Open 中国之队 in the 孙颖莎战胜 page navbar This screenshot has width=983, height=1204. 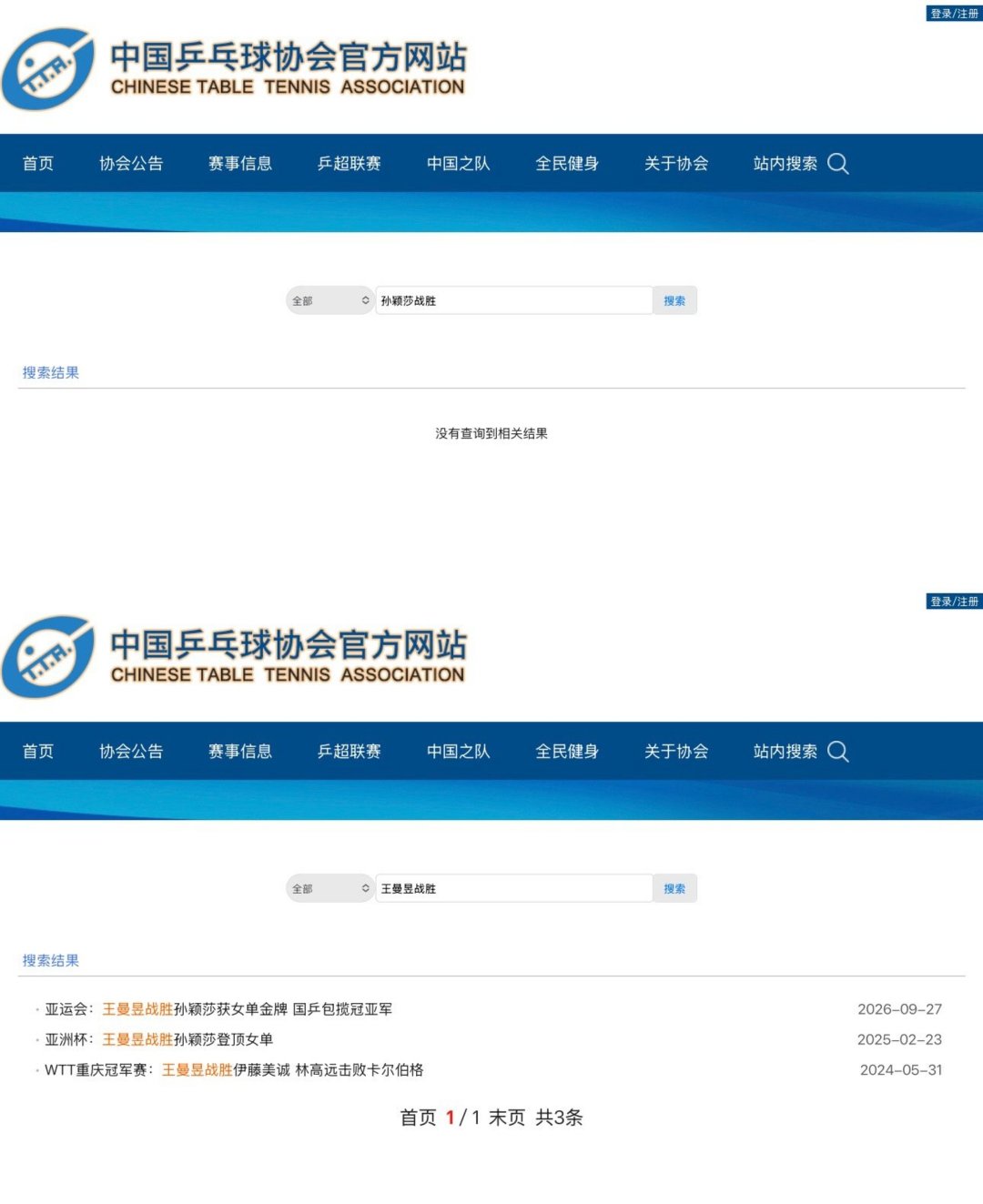click(459, 164)
